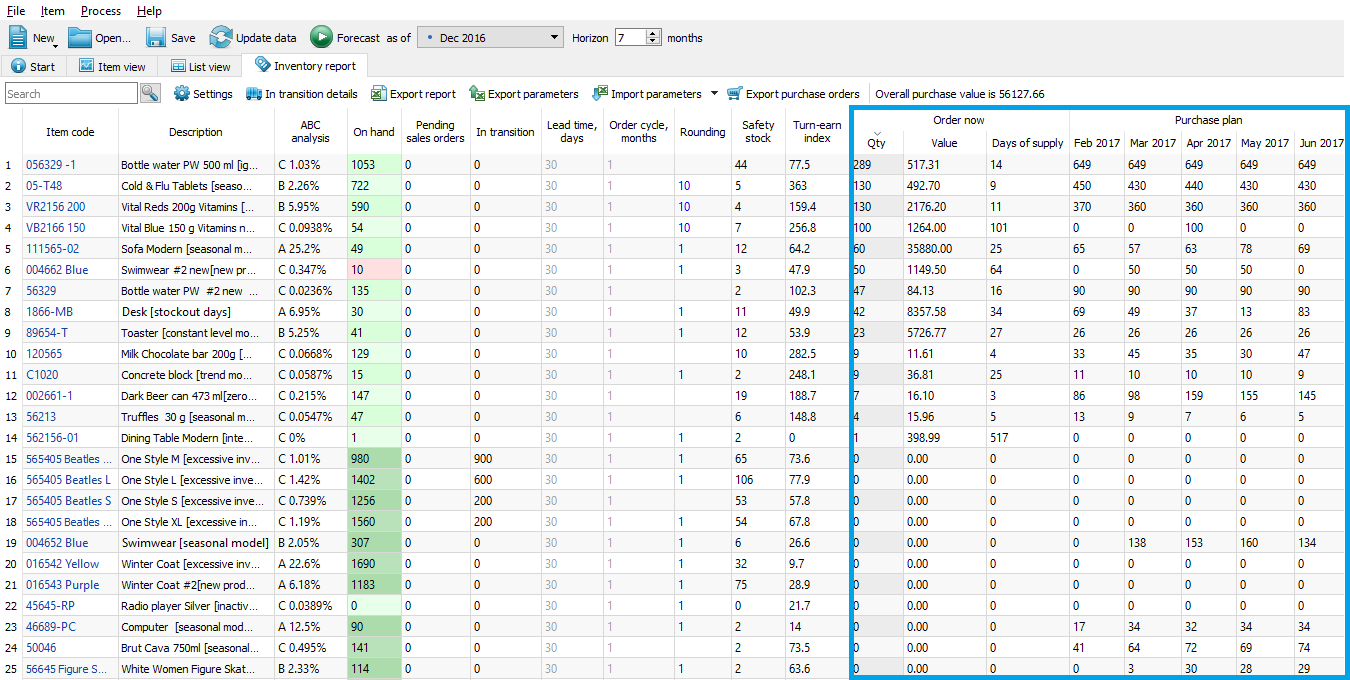1350x680 pixels.
Task: Switch to the Start tab
Action: [x=34, y=67]
